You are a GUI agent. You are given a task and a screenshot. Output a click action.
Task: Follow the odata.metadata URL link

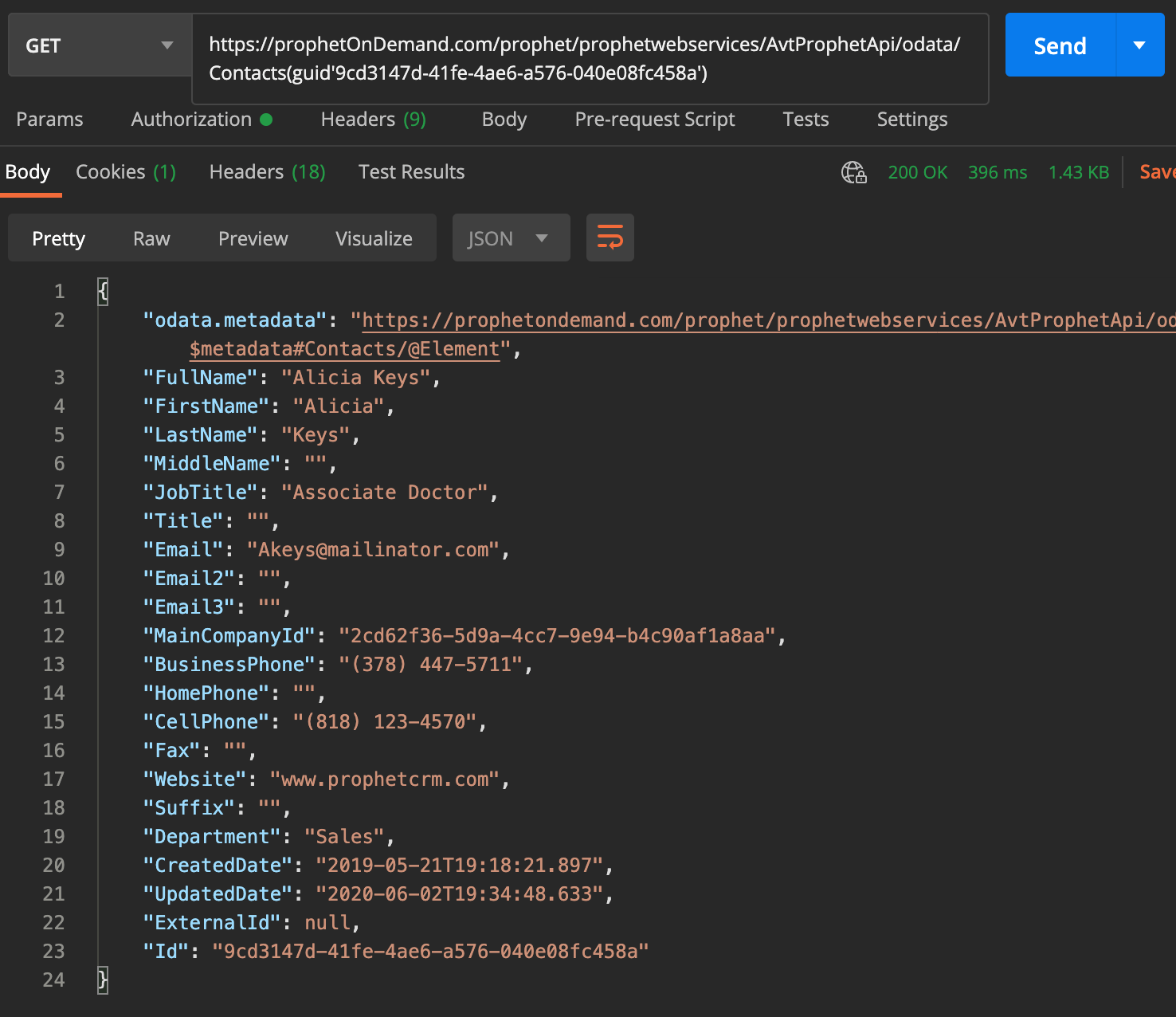769,320
